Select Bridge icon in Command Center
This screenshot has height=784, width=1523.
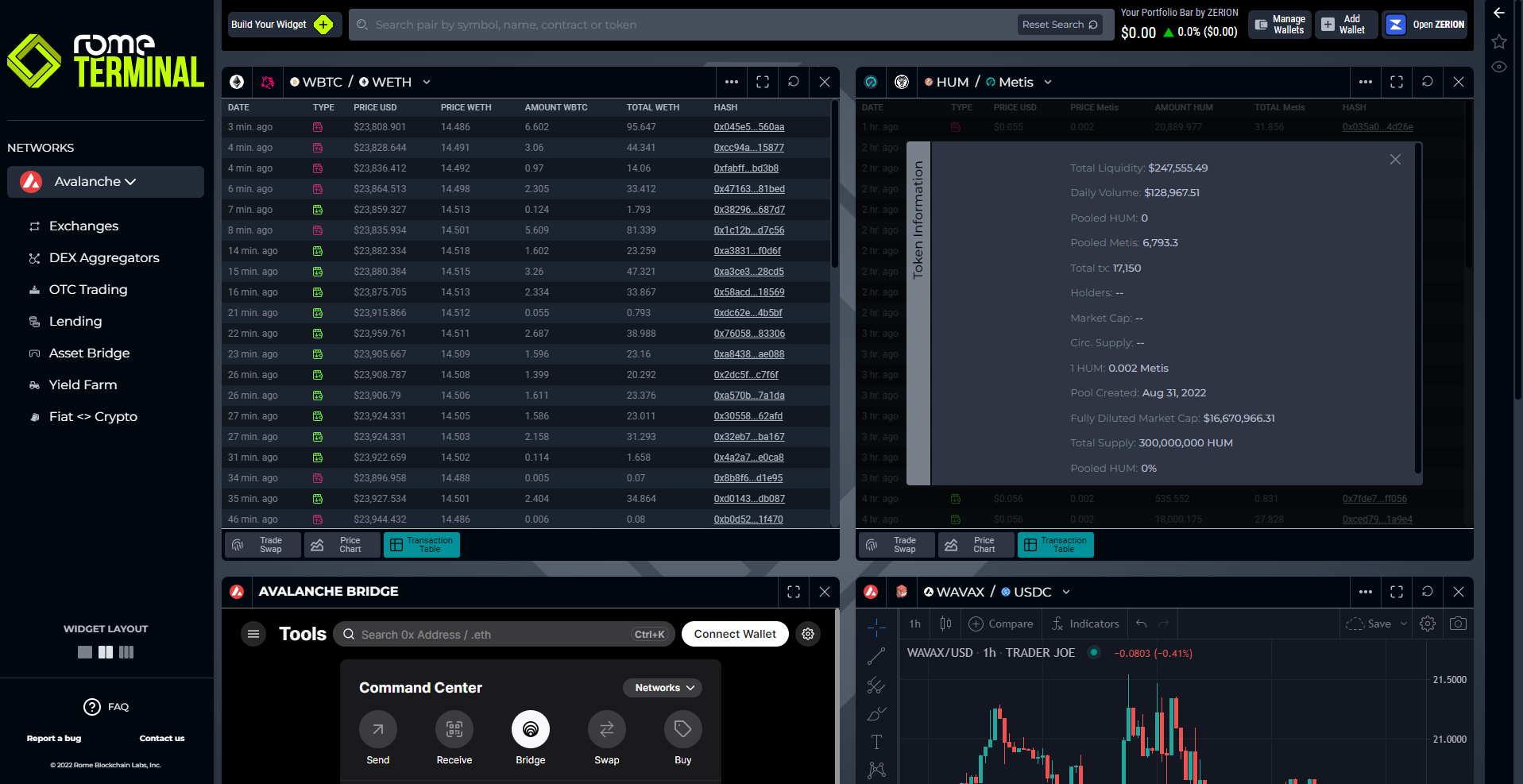pyautogui.click(x=531, y=729)
